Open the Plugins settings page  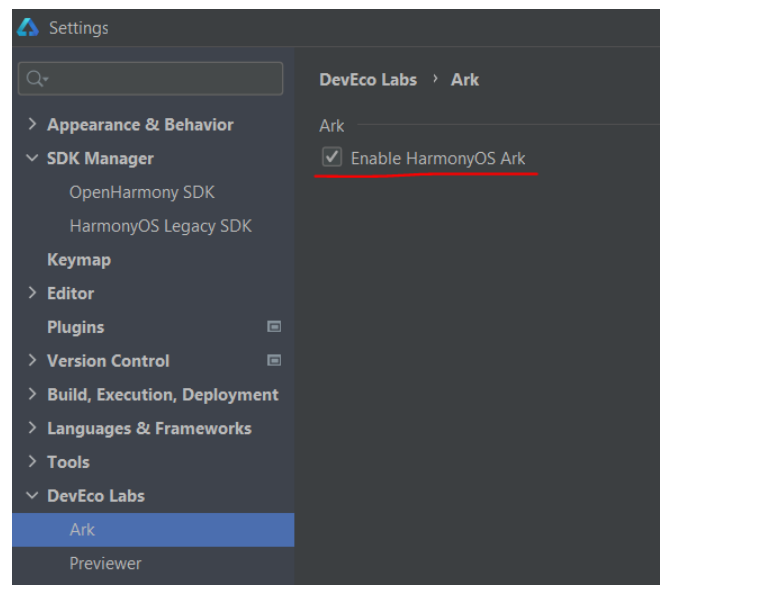coord(75,327)
